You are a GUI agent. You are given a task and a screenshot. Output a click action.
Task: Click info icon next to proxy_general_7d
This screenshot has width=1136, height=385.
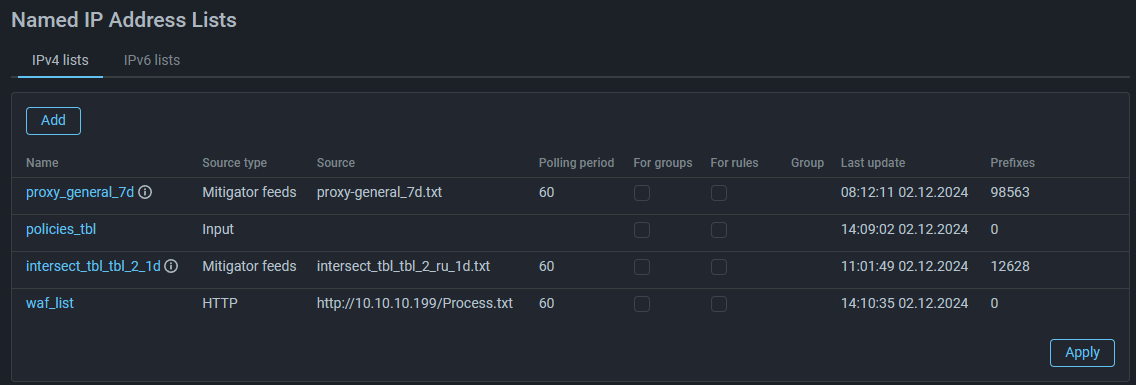tap(145, 193)
